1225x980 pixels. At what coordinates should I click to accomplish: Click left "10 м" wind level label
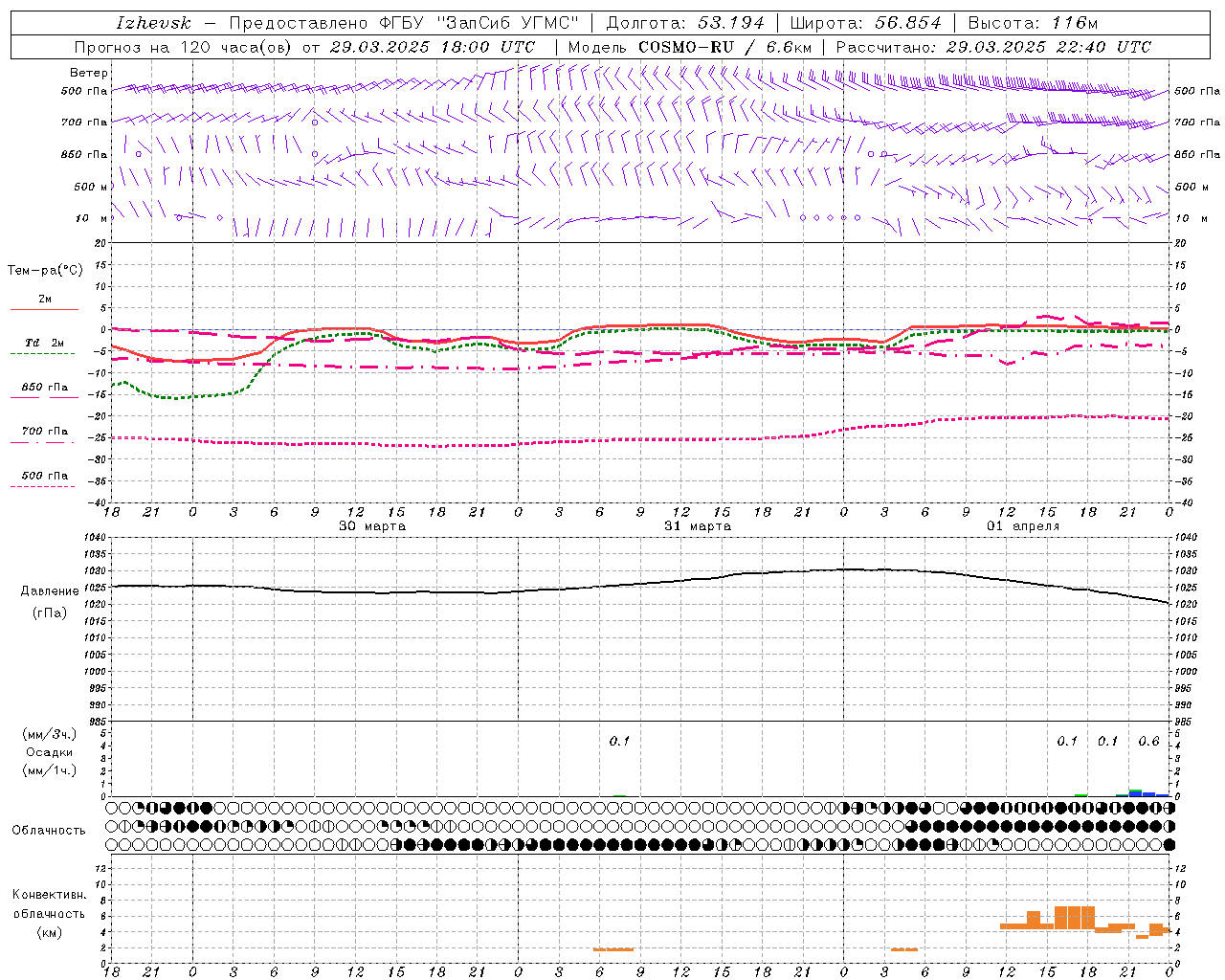tap(92, 218)
